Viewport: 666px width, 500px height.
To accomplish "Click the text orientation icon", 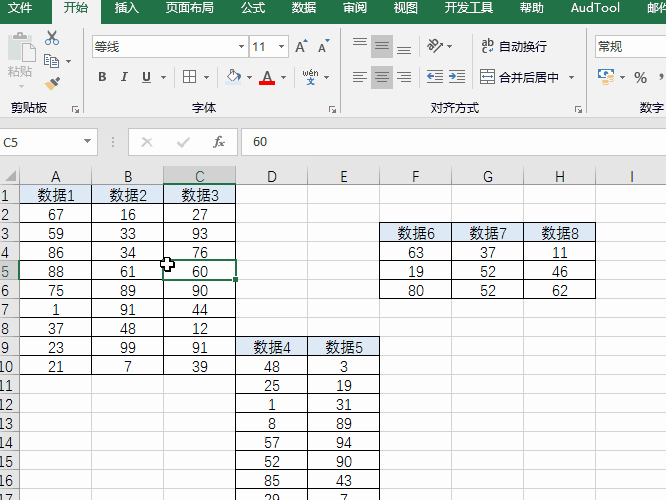I will (x=435, y=46).
